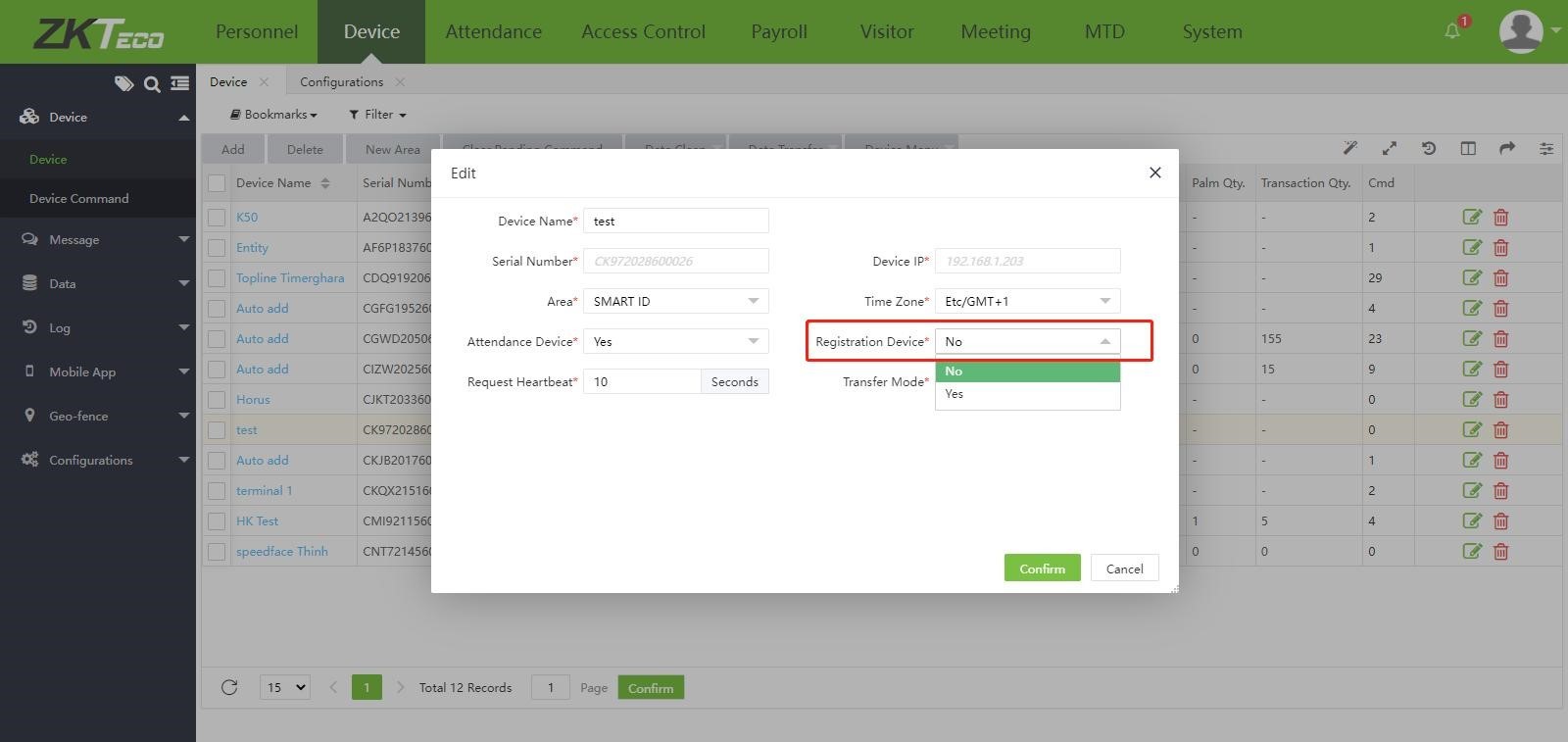Screen dimensions: 1568x742
Task: Click the edit icon for K50 row
Action: (x=1471, y=218)
